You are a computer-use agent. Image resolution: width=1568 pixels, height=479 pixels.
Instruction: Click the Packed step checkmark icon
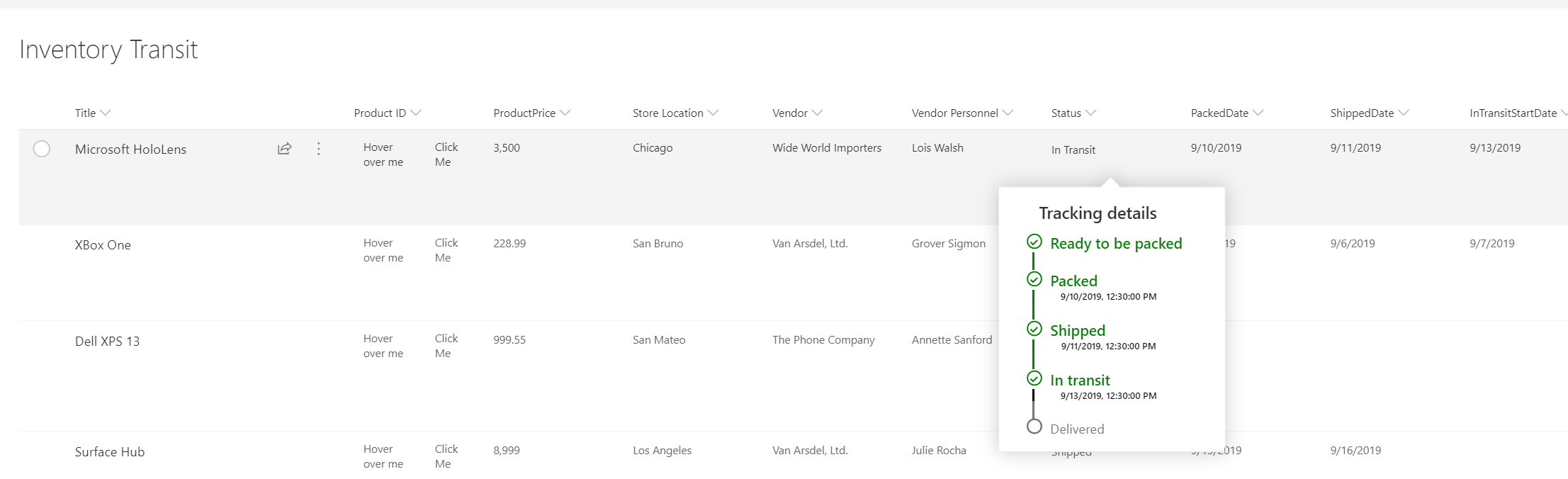point(1034,279)
